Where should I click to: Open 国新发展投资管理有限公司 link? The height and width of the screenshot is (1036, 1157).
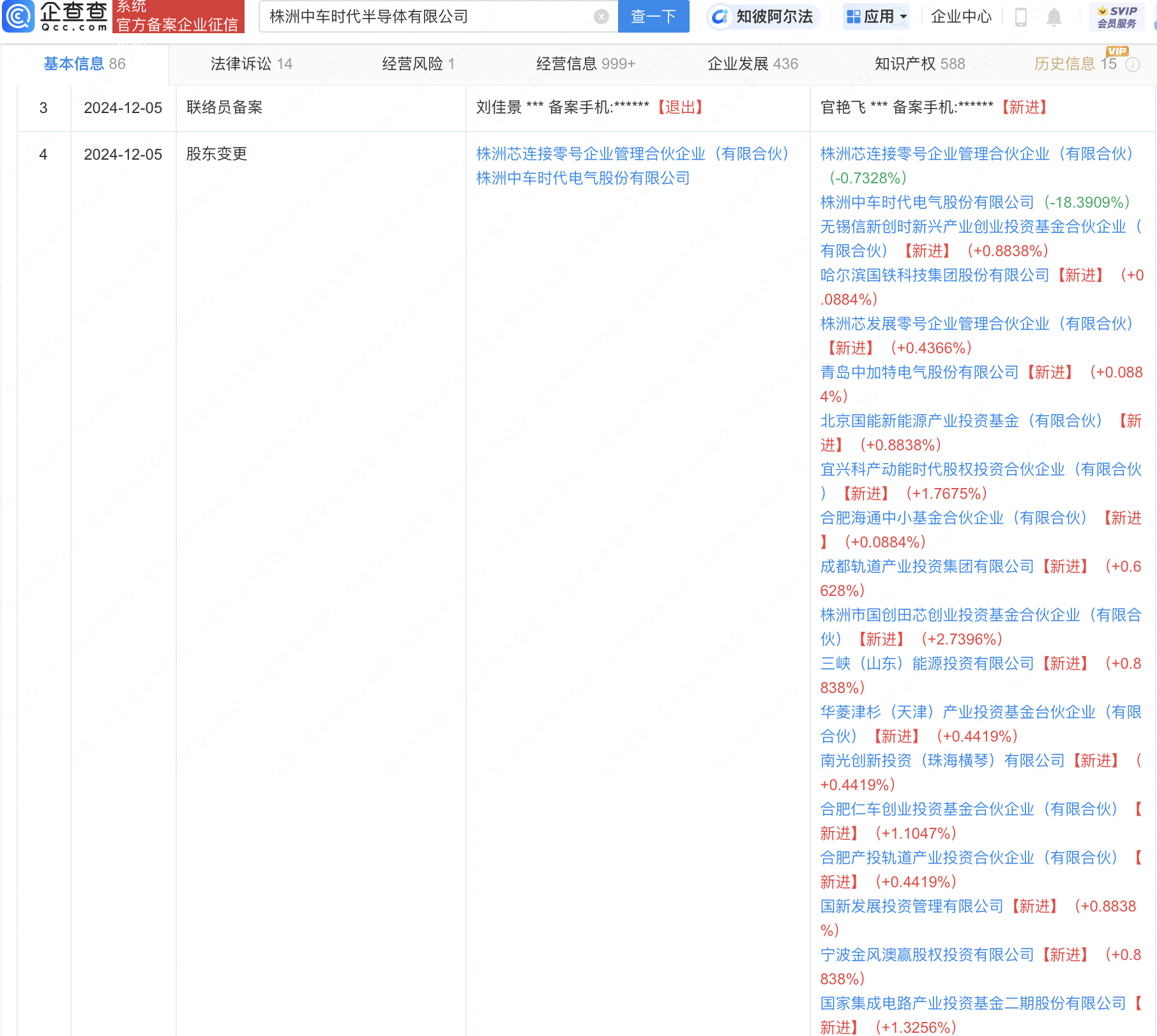click(912, 906)
